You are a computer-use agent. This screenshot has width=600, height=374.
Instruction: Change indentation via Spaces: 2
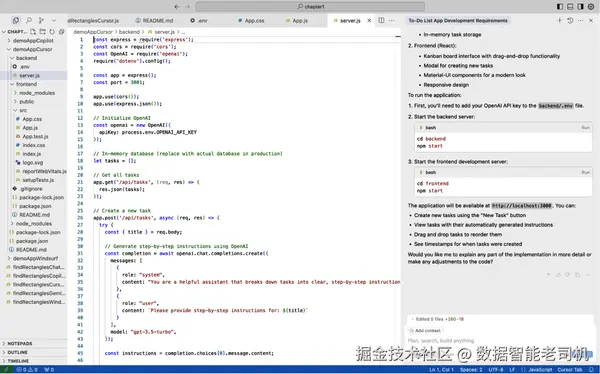pyautogui.click(x=471, y=369)
